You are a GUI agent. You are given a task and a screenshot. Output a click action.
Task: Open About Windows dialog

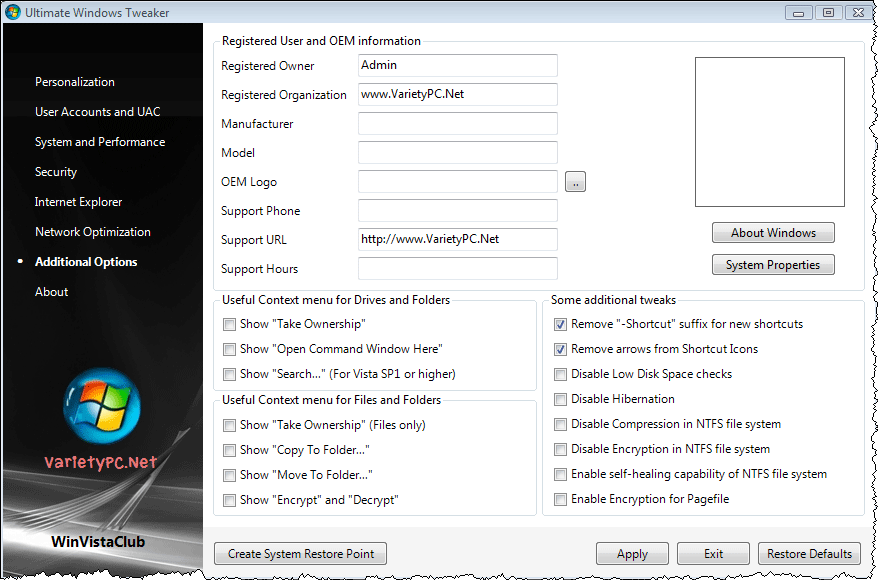(x=773, y=233)
